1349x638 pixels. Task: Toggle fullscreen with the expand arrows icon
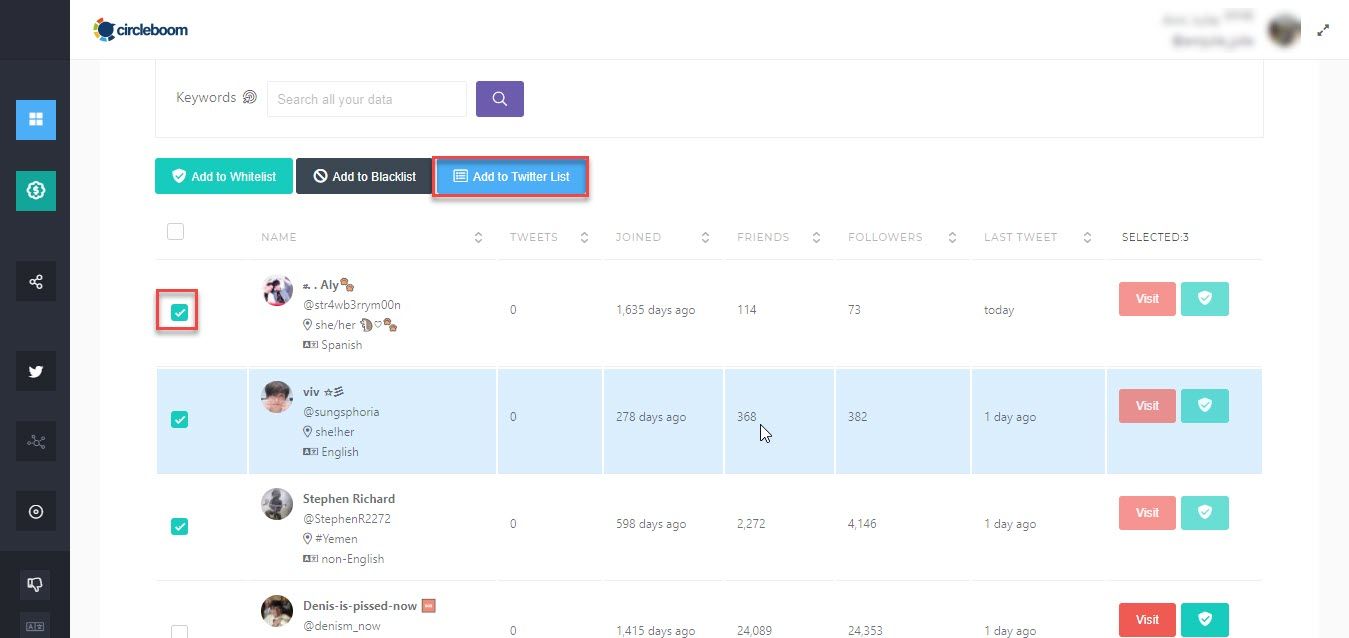coord(1323,30)
